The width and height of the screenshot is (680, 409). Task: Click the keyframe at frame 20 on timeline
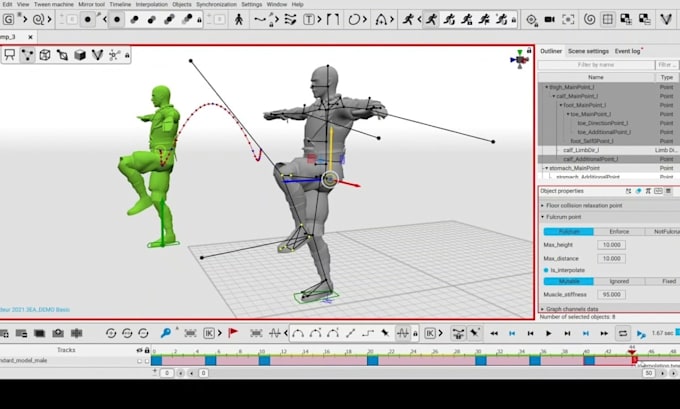coord(372,361)
